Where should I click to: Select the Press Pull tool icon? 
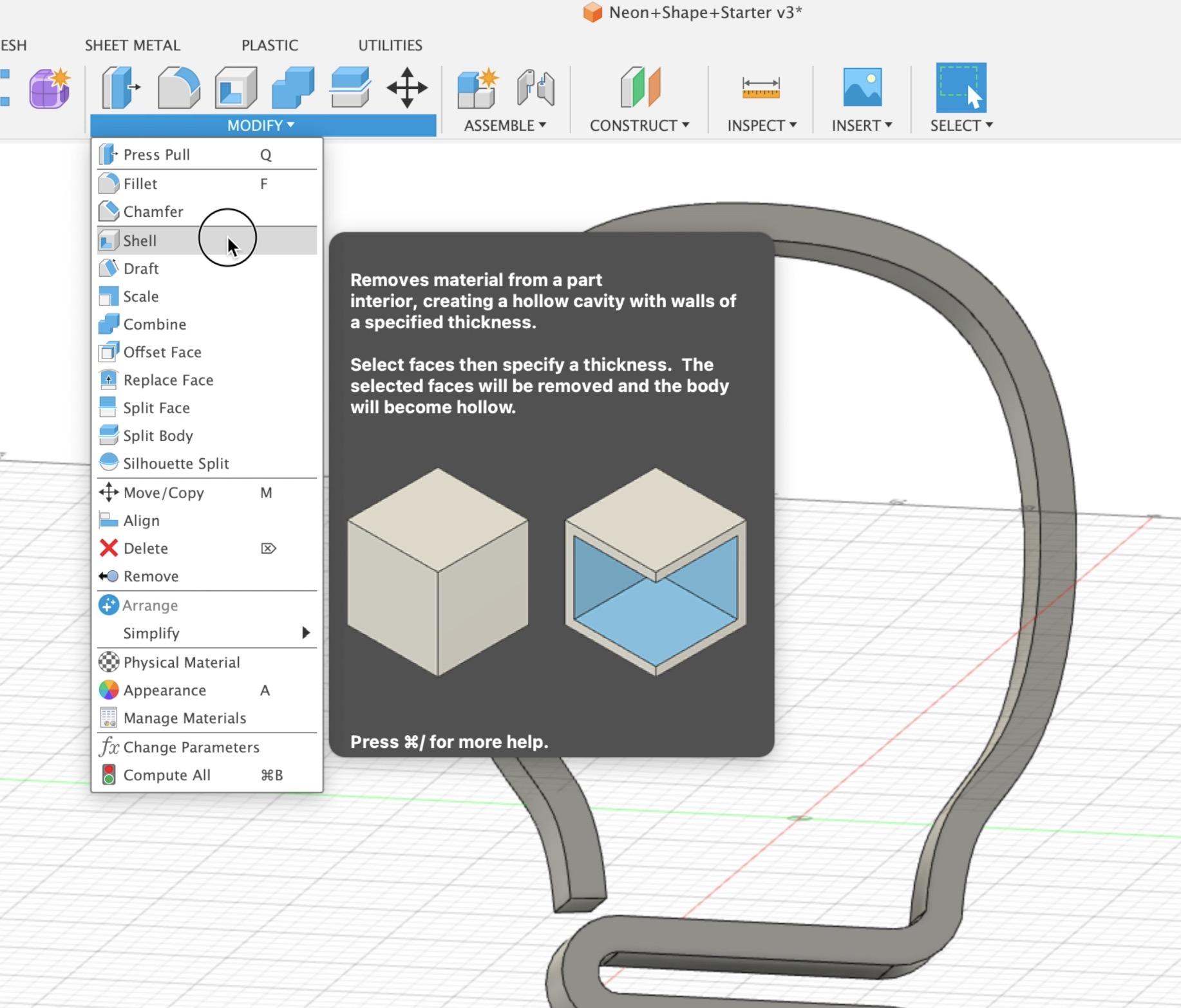[119, 87]
